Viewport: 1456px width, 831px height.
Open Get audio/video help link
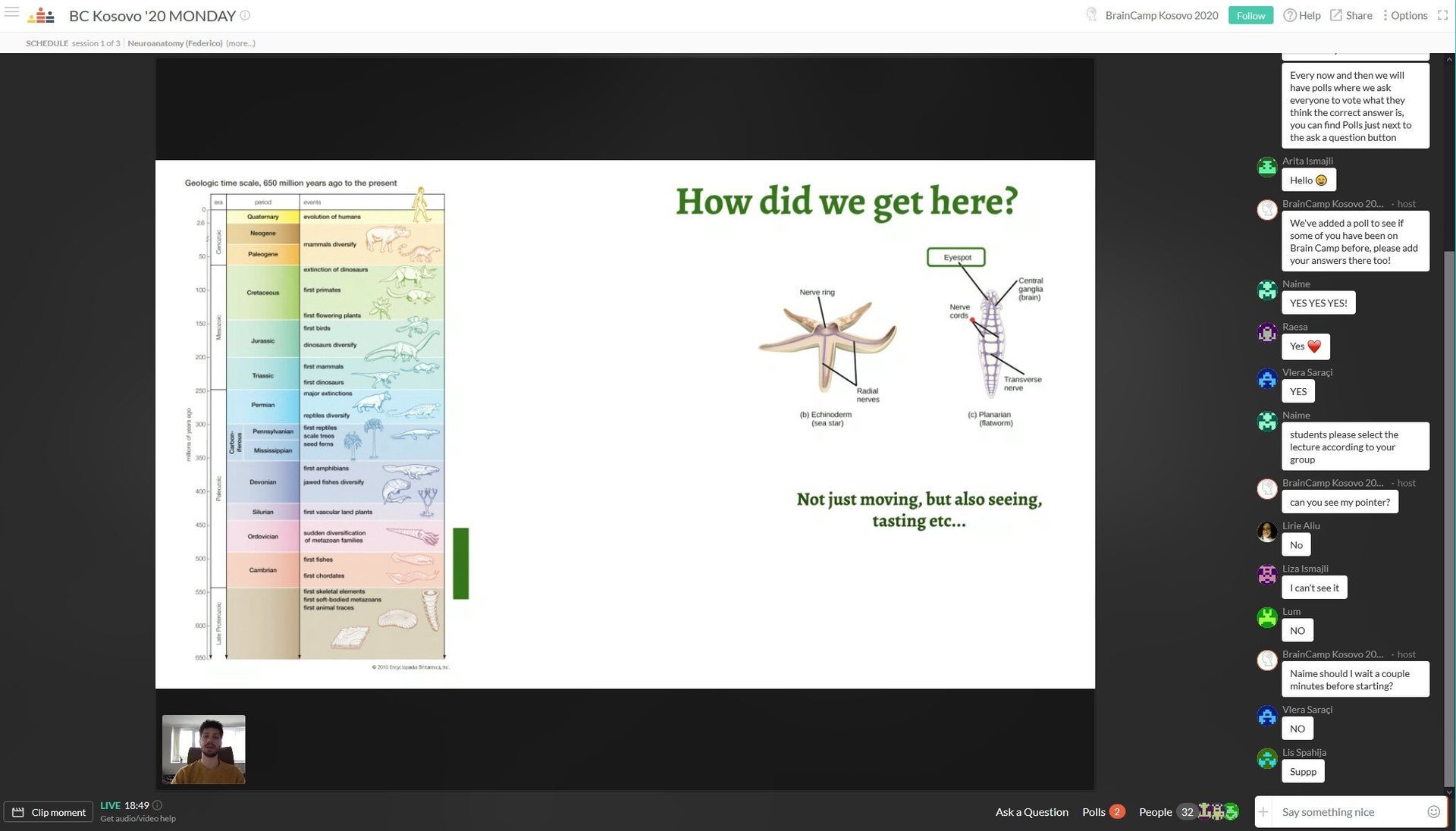click(x=138, y=819)
